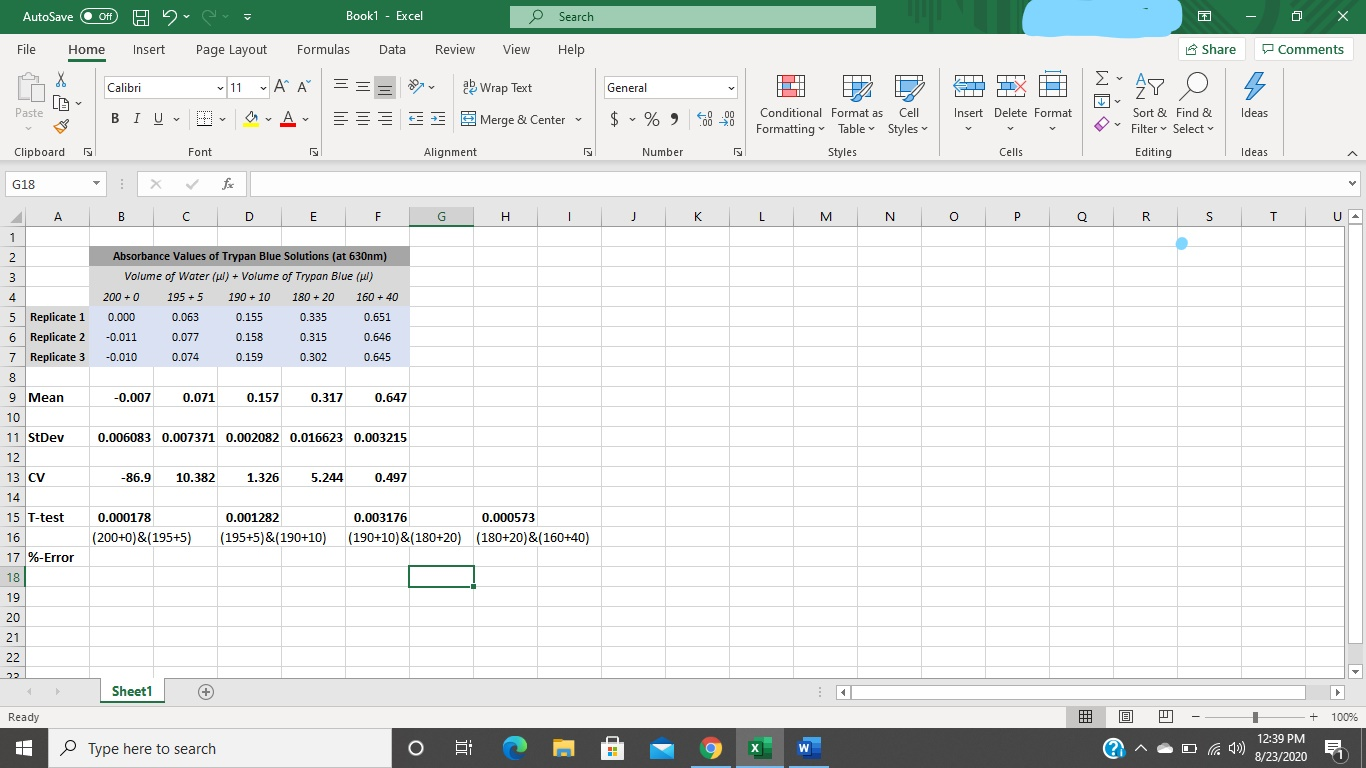Click the Share button
This screenshot has width=1366, height=768.
point(1210,49)
